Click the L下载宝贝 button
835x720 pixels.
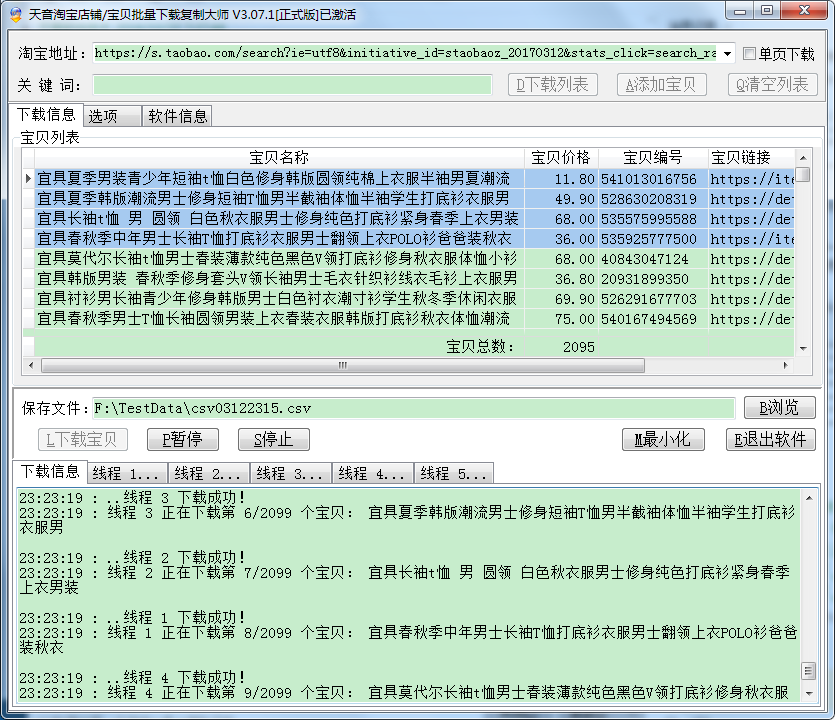pos(83,440)
